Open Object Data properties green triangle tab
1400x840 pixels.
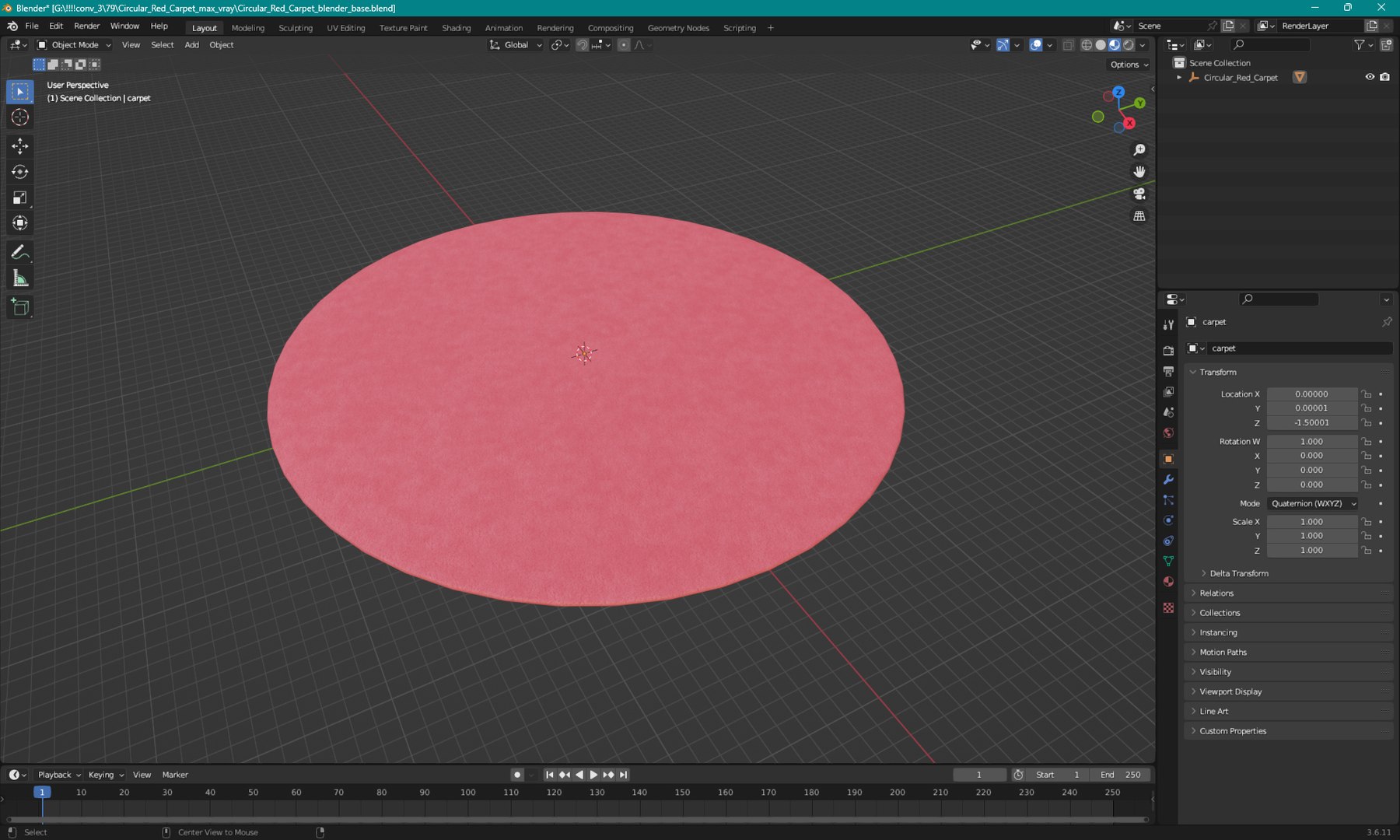point(1168,562)
